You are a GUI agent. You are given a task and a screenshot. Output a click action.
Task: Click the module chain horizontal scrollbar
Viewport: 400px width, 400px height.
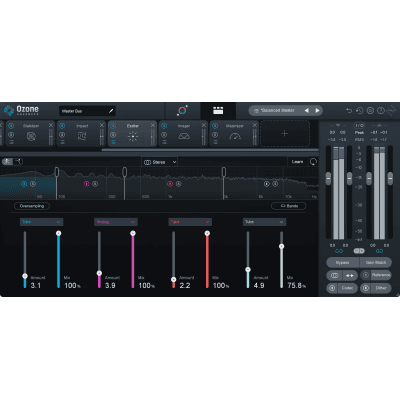[x=209, y=150]
